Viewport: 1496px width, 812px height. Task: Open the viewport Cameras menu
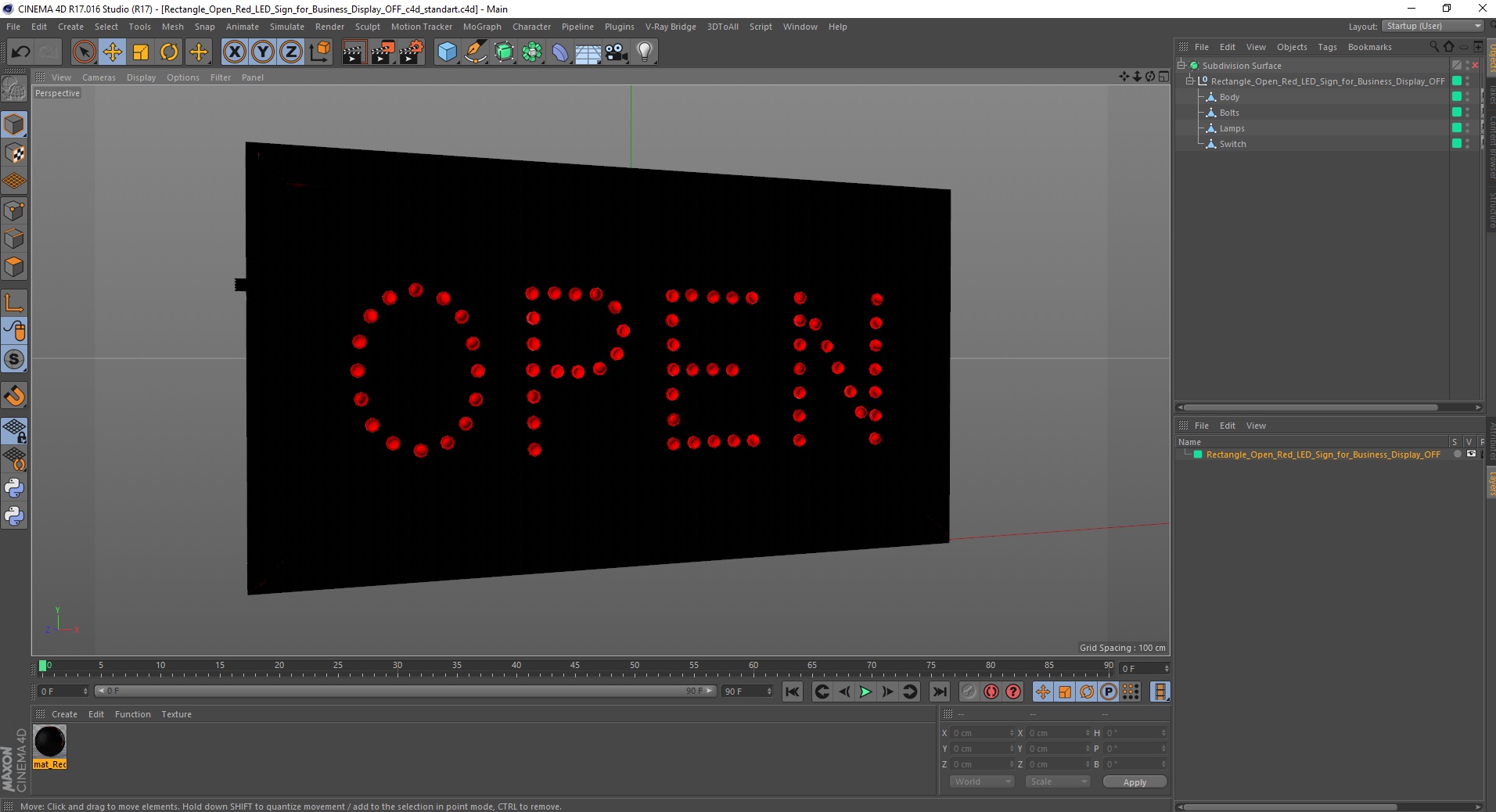(x=99, y=77)
